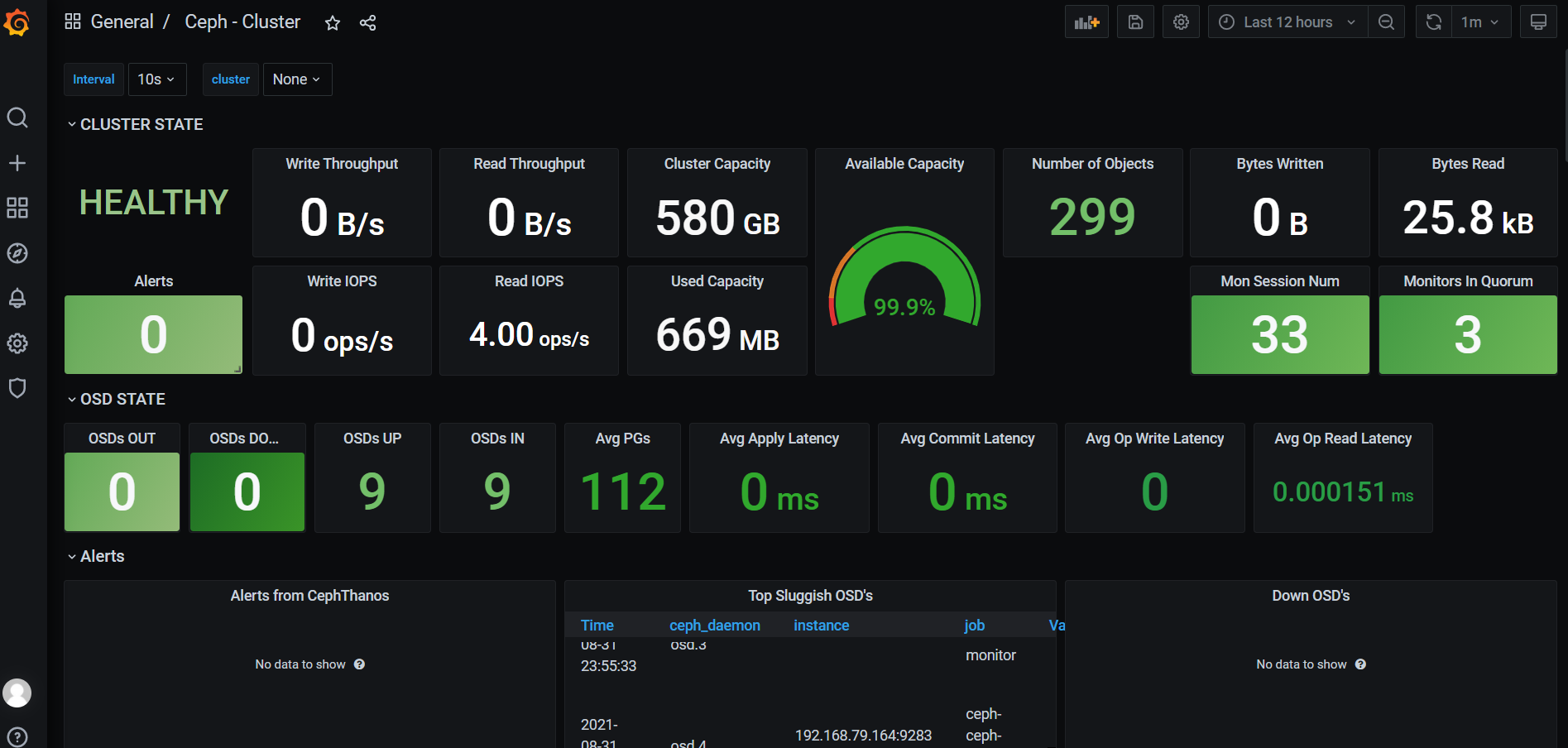Click the green Alerts 0 stat box
This screenshot has height=748, width=1568.
click(x=153, y=334)
